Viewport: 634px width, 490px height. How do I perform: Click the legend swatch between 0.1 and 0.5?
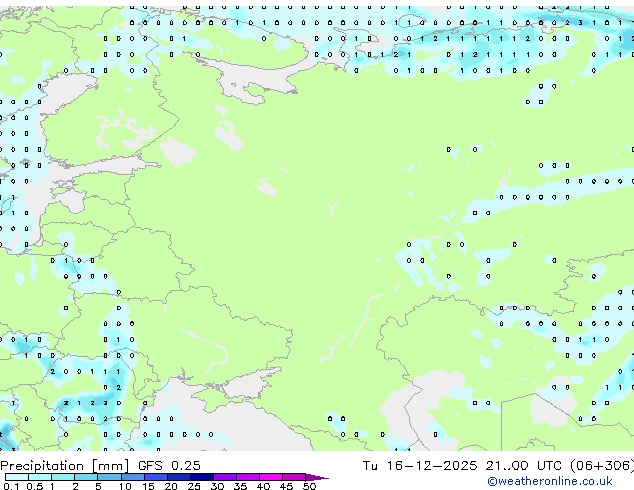tap(17, 477)
